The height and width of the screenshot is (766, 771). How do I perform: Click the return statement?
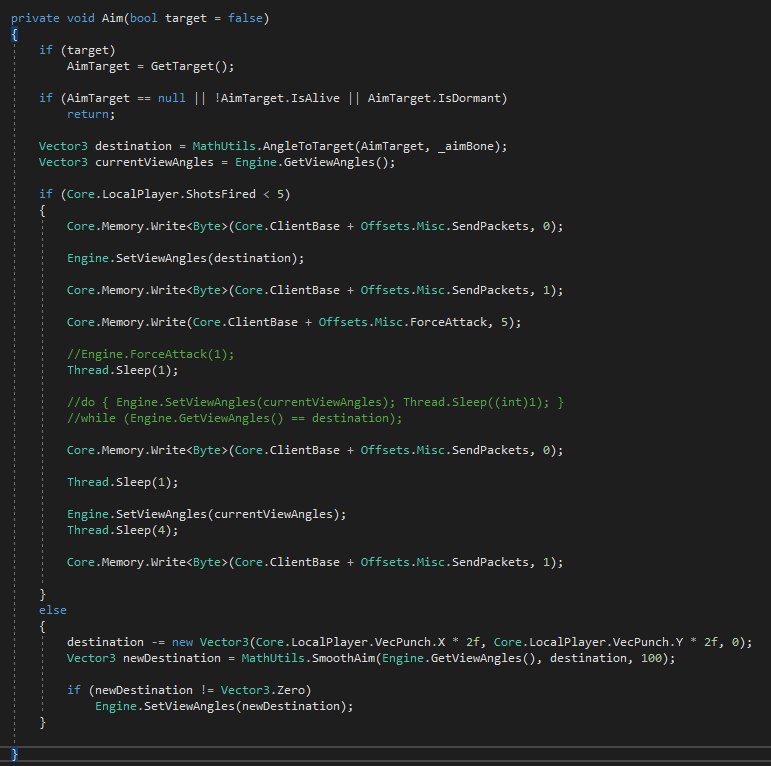88,113
